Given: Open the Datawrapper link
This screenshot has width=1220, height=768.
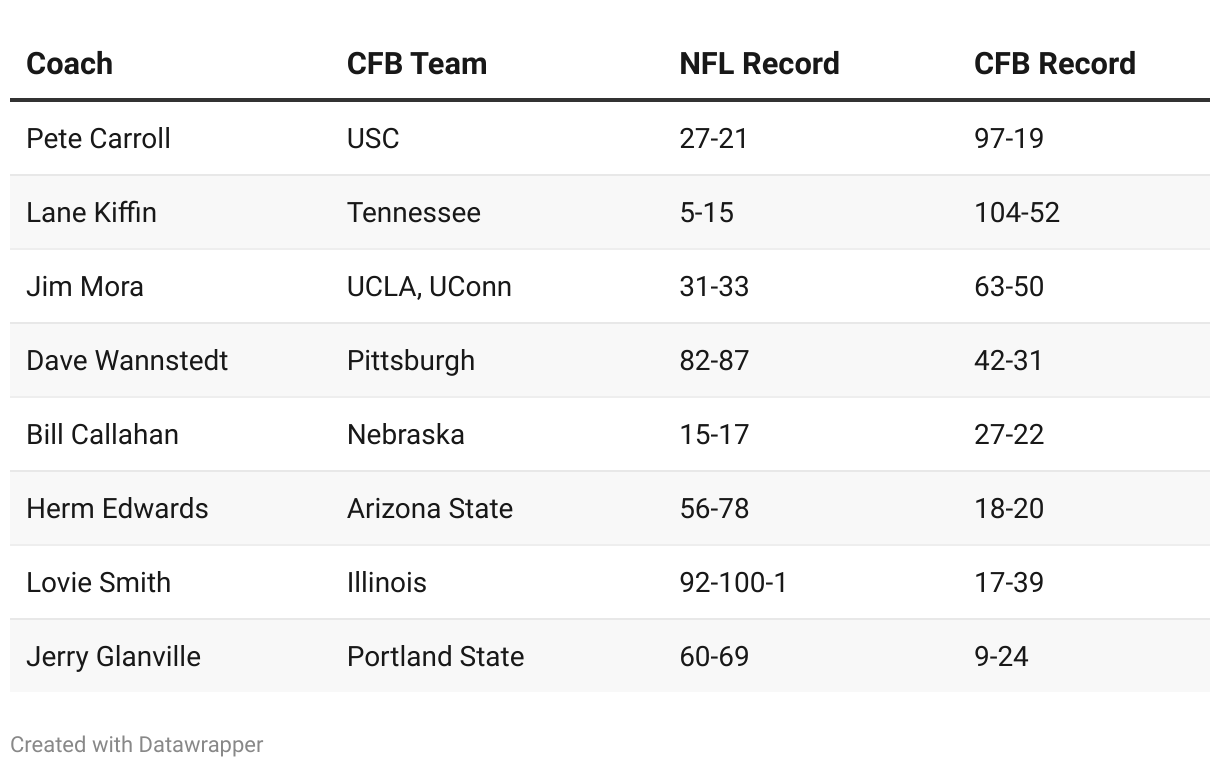Looking at the screenshot, I should tap(200, 745).
